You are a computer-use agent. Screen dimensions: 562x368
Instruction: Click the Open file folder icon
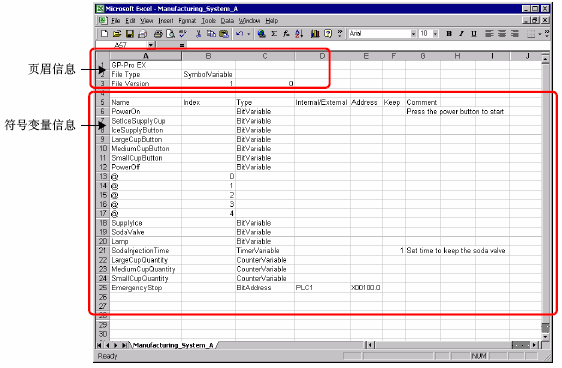(x=117, y=34)
